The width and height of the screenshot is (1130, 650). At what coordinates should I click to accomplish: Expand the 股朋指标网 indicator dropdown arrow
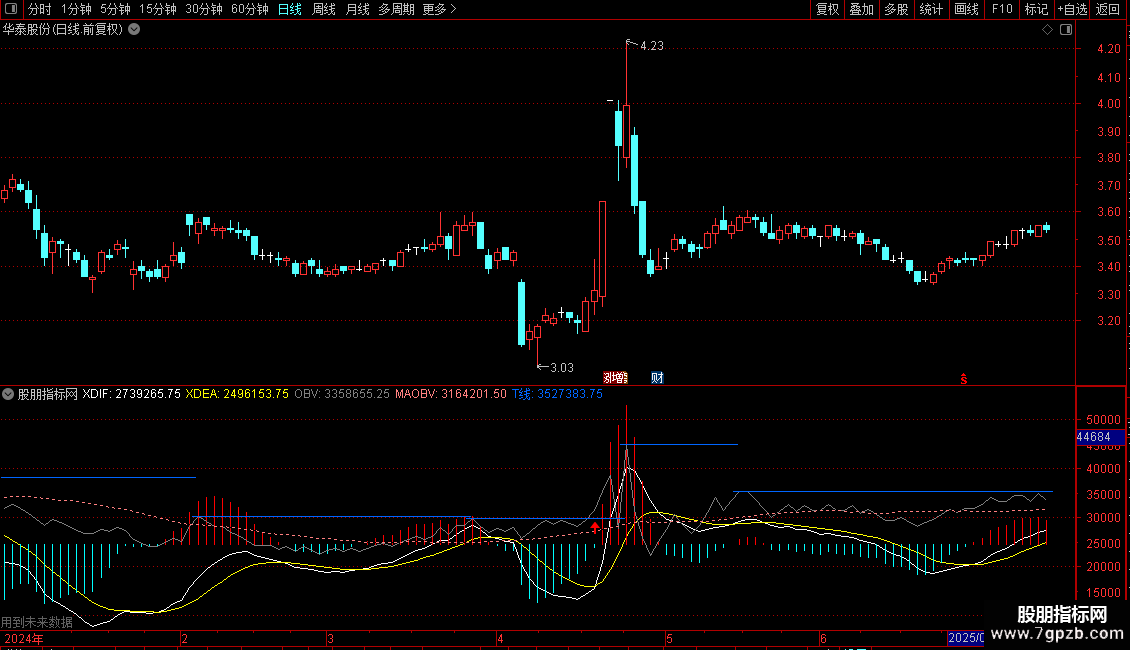click(8, 394)
